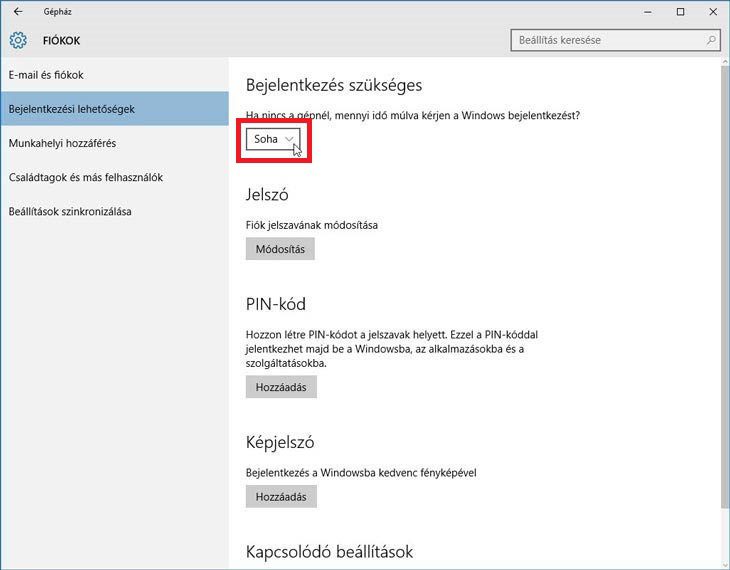Go to Munkahelyi hozzáférés

[62, 143]
